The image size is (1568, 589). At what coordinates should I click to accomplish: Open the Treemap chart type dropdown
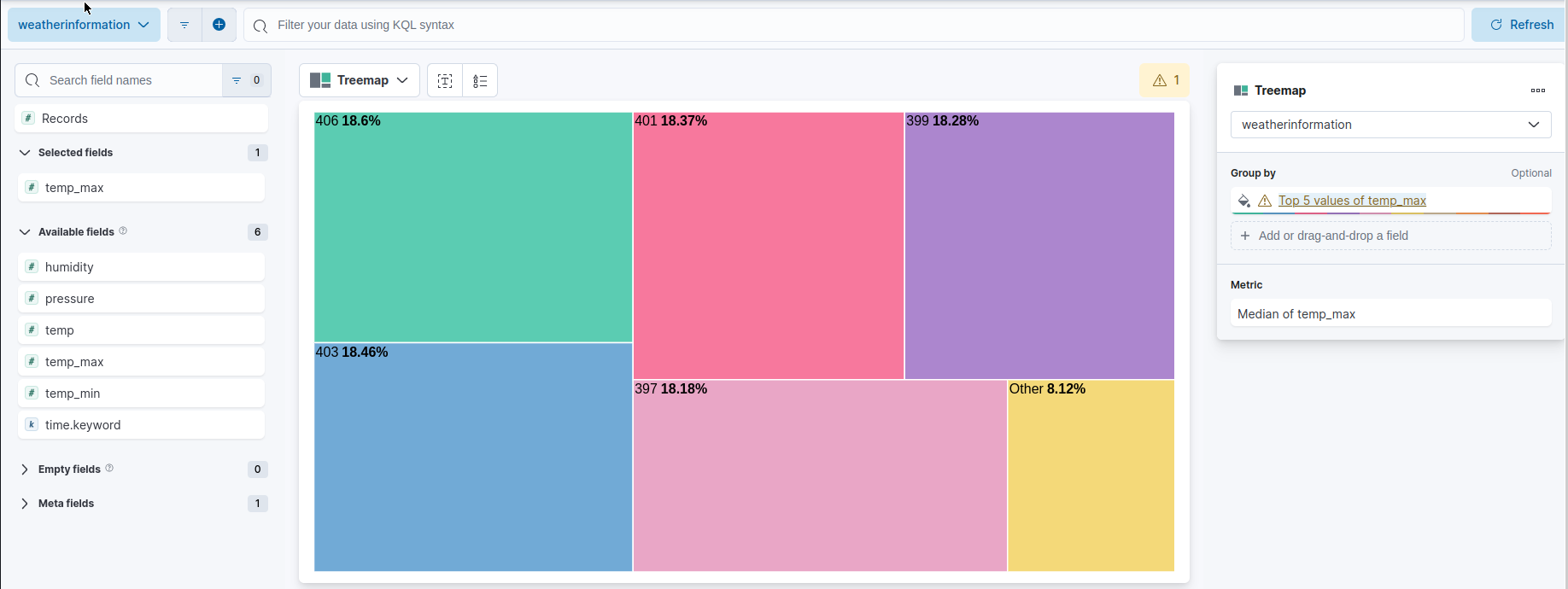coord(359,79)
